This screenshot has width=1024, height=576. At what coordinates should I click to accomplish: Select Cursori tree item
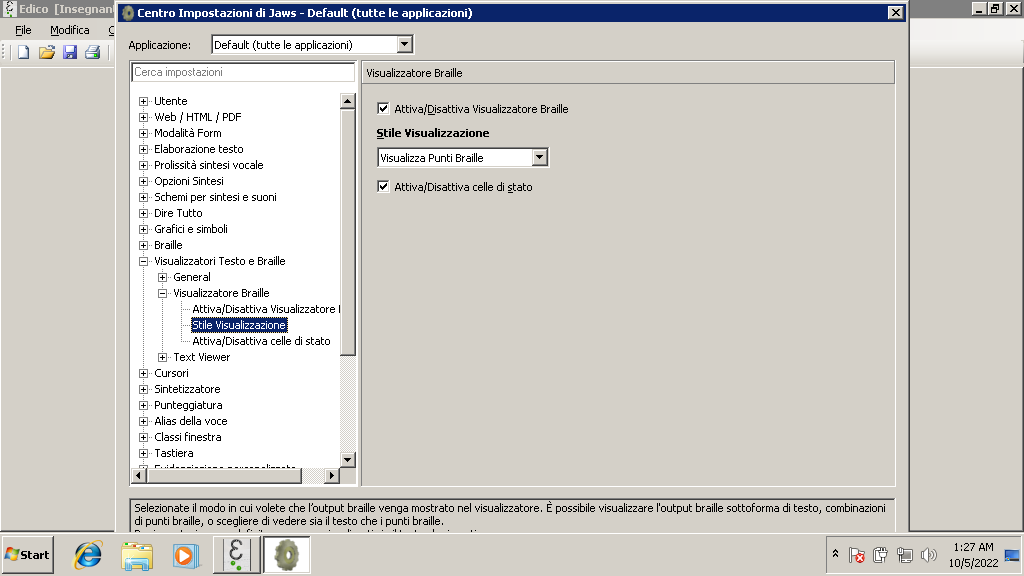coord(171,373)
